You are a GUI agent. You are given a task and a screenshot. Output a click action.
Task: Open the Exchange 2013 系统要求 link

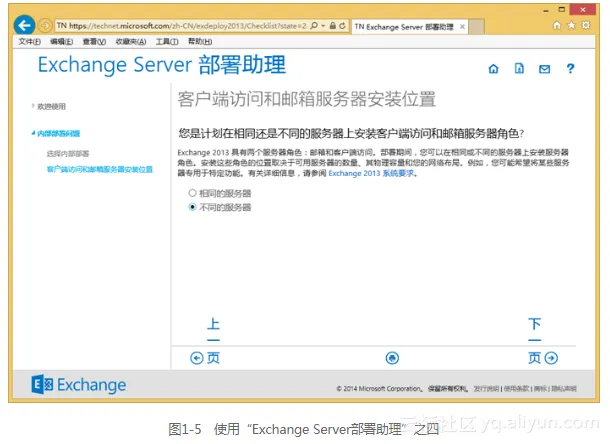tap(371, 173)
